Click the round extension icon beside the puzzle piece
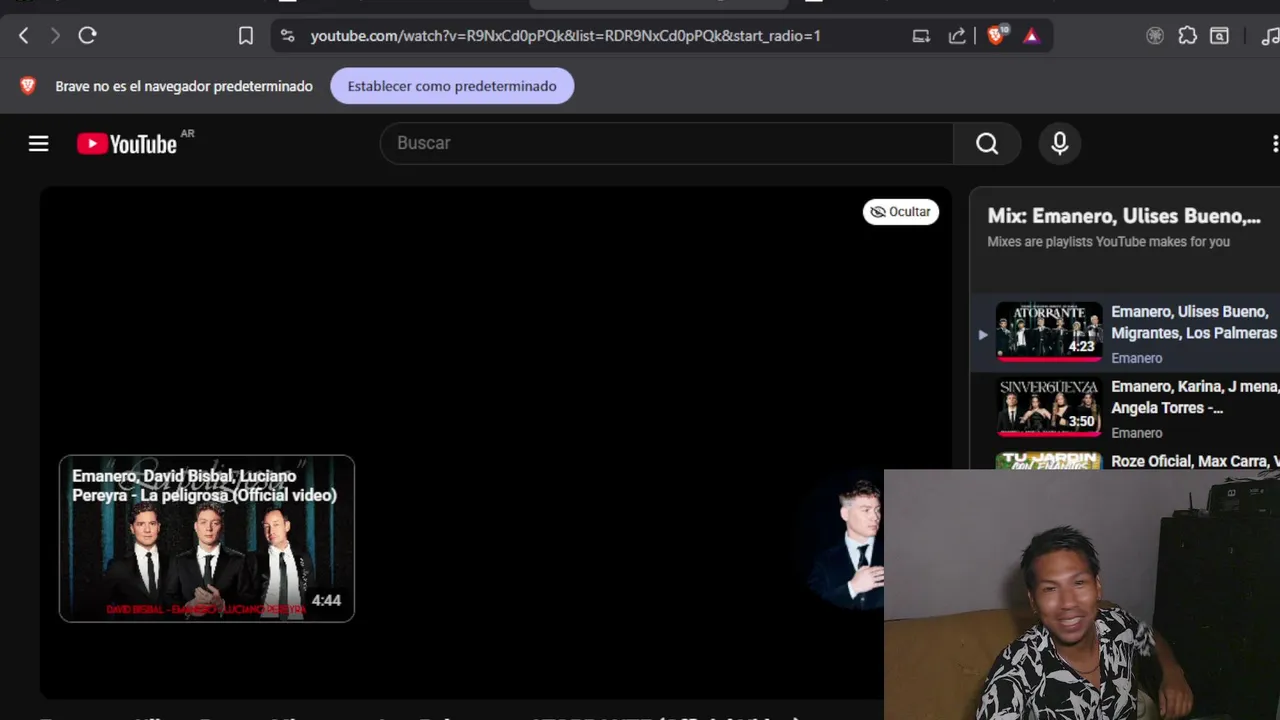 [1155, 36]
